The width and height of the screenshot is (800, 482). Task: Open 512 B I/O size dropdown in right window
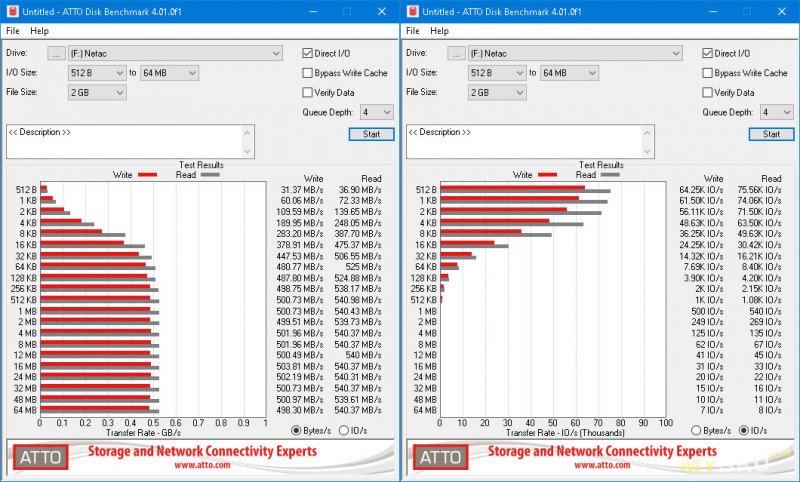pyautogui.click(x=497, y=73)
